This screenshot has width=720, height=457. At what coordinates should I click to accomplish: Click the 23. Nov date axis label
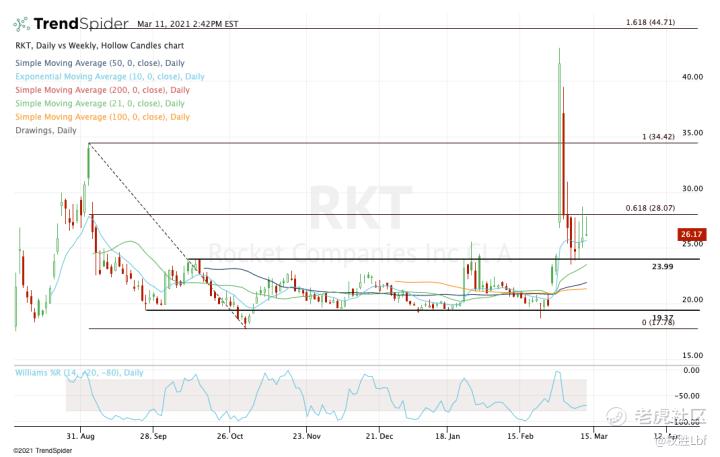pos(307,436)
